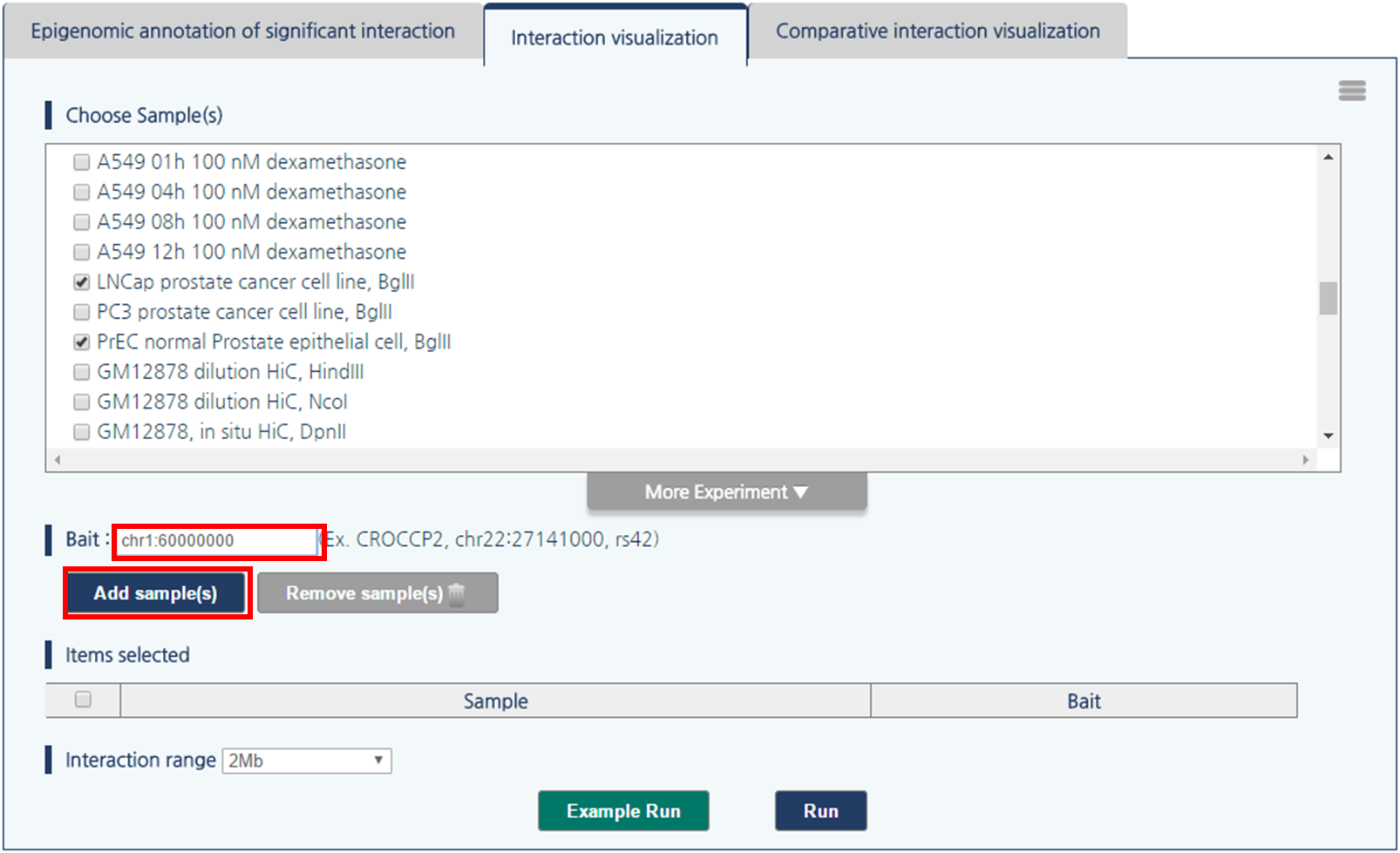1400x853 pixels.
Task: Open the Epigenomic annotation of significant interaction tab
Action: (x=243, y=31)
